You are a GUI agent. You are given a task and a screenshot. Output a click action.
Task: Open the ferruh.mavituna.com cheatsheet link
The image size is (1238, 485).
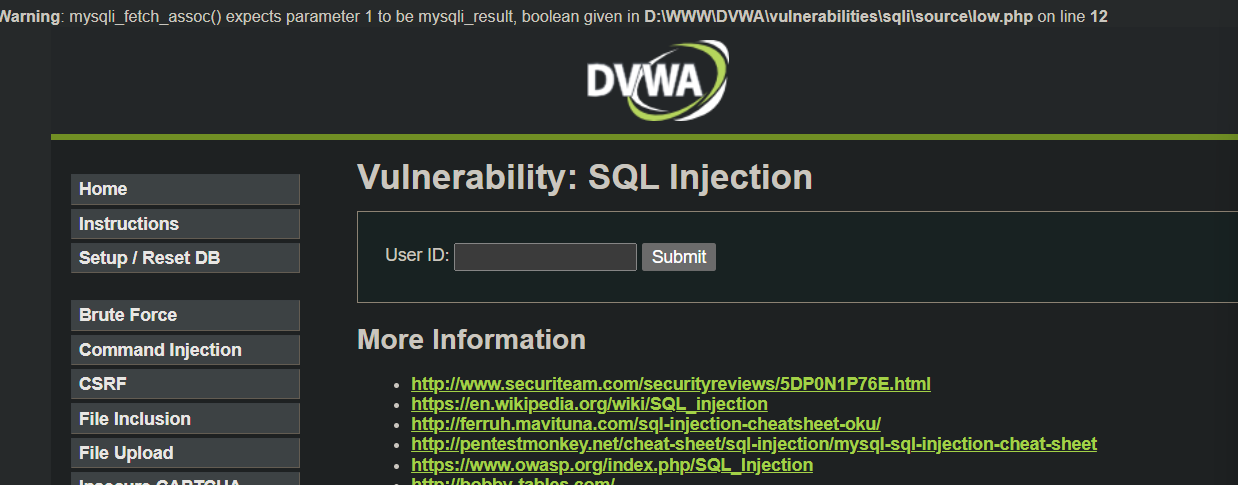[645, 424]
